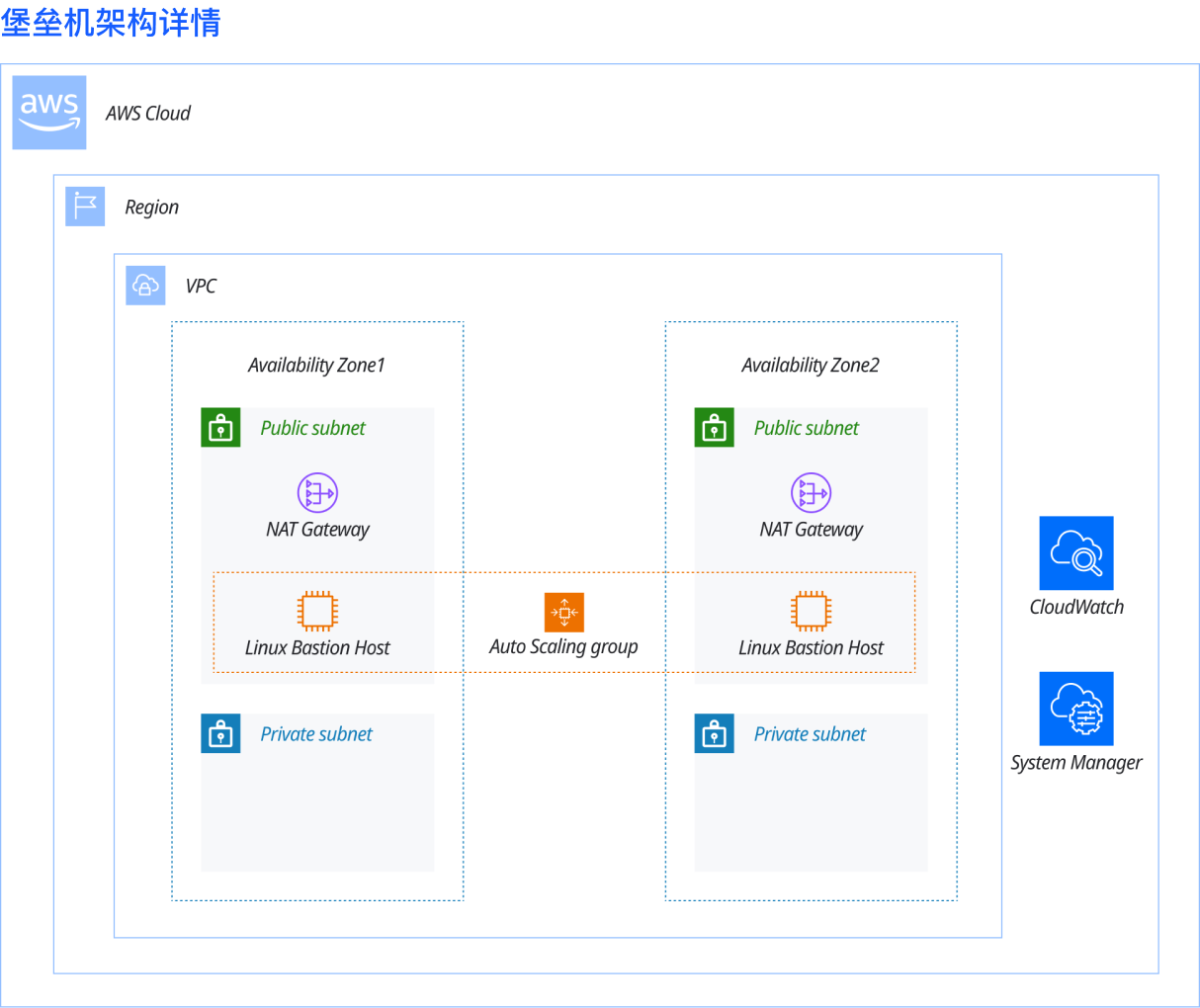1200x1008 pixels.
Task: Click the Availability Zone1 label
Action: 316,365
